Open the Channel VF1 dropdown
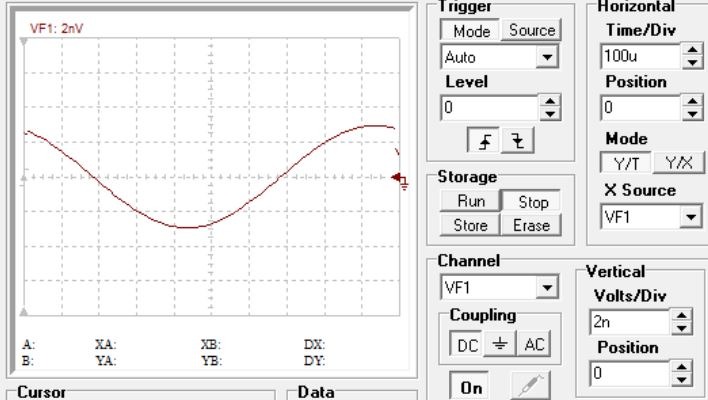This screenshot has height=400, width=708. click(547, 288)
